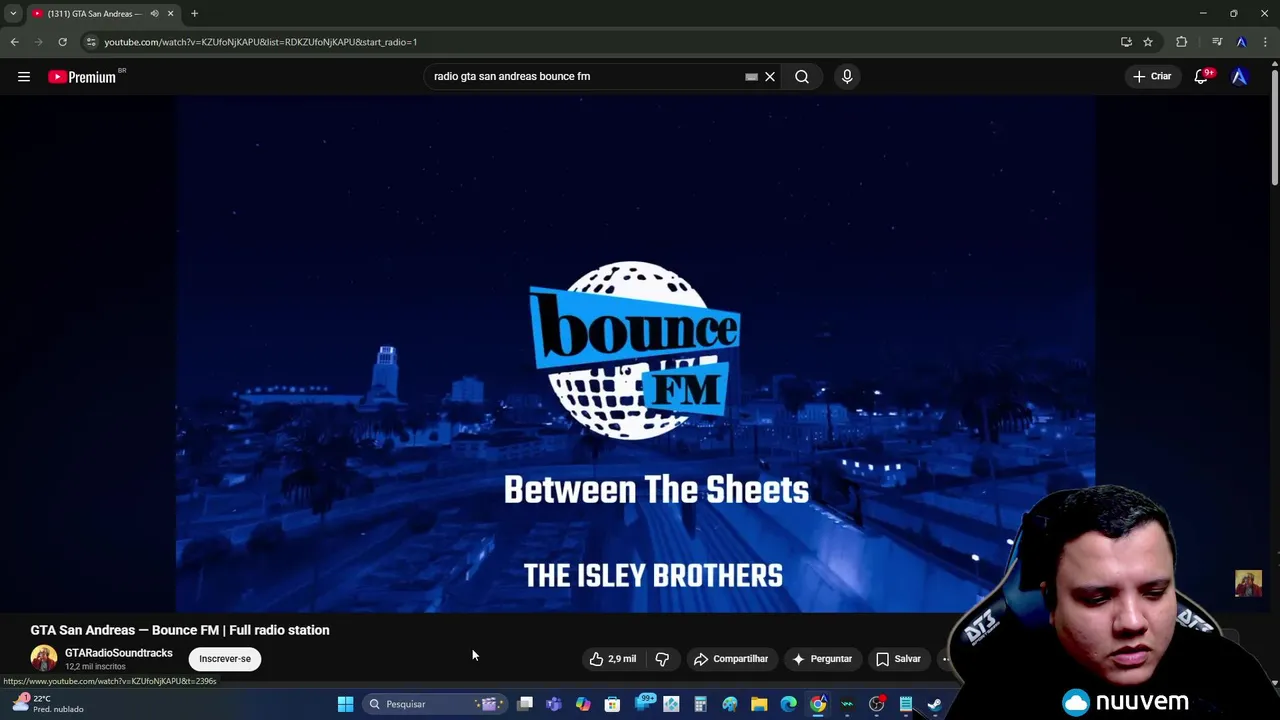Viewport: 1280px width, 720px height.
Task: Open the media control icon in Chrome
Action: tap(1217, 42)
